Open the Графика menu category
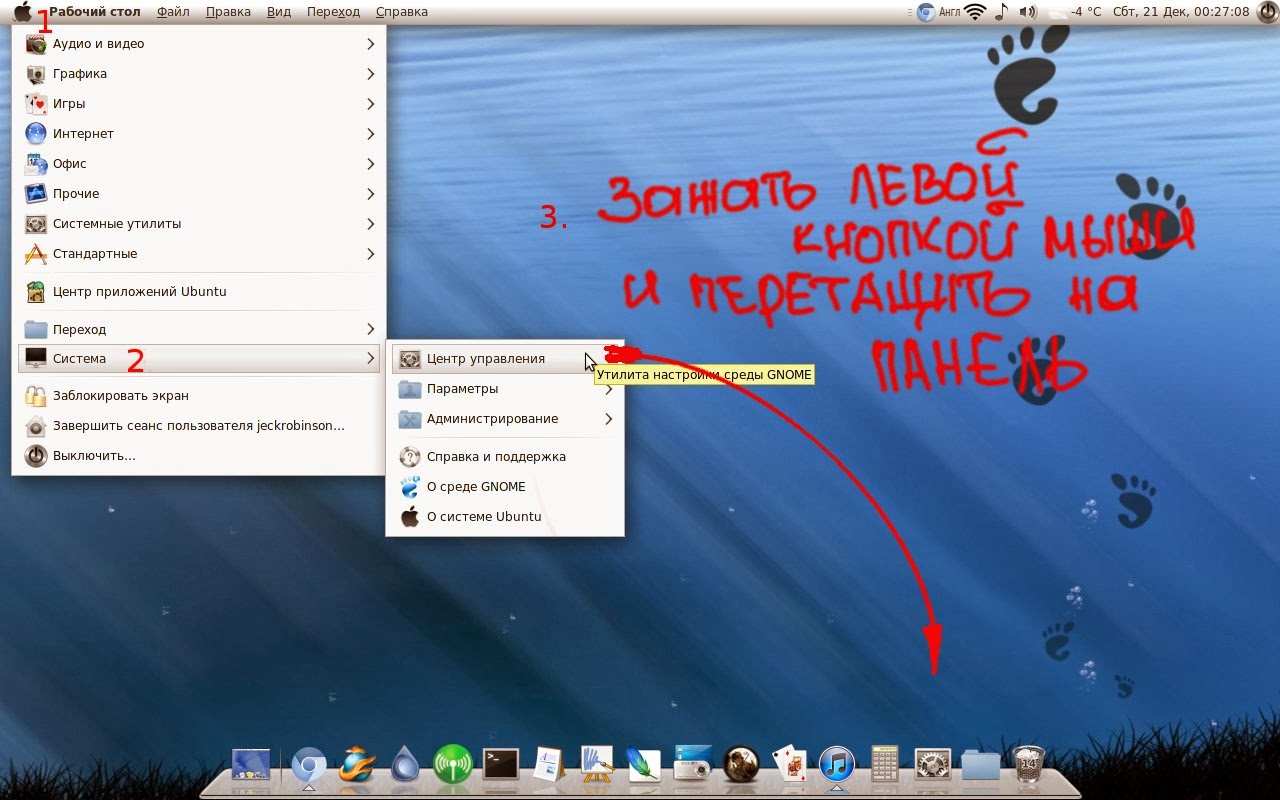Image resolution: width=1280 pixels, height=800 pixels. [x=199, y=74]
